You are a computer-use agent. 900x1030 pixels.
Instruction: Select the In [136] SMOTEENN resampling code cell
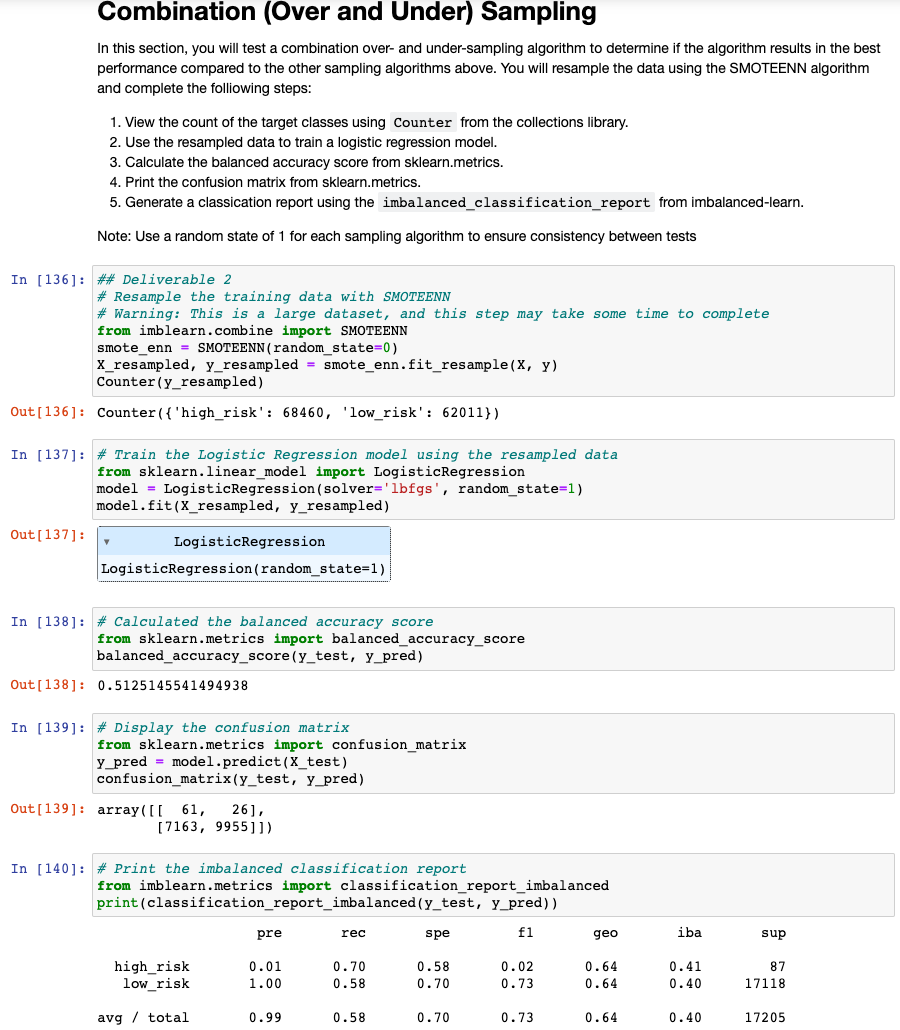(x=400, y=330)
